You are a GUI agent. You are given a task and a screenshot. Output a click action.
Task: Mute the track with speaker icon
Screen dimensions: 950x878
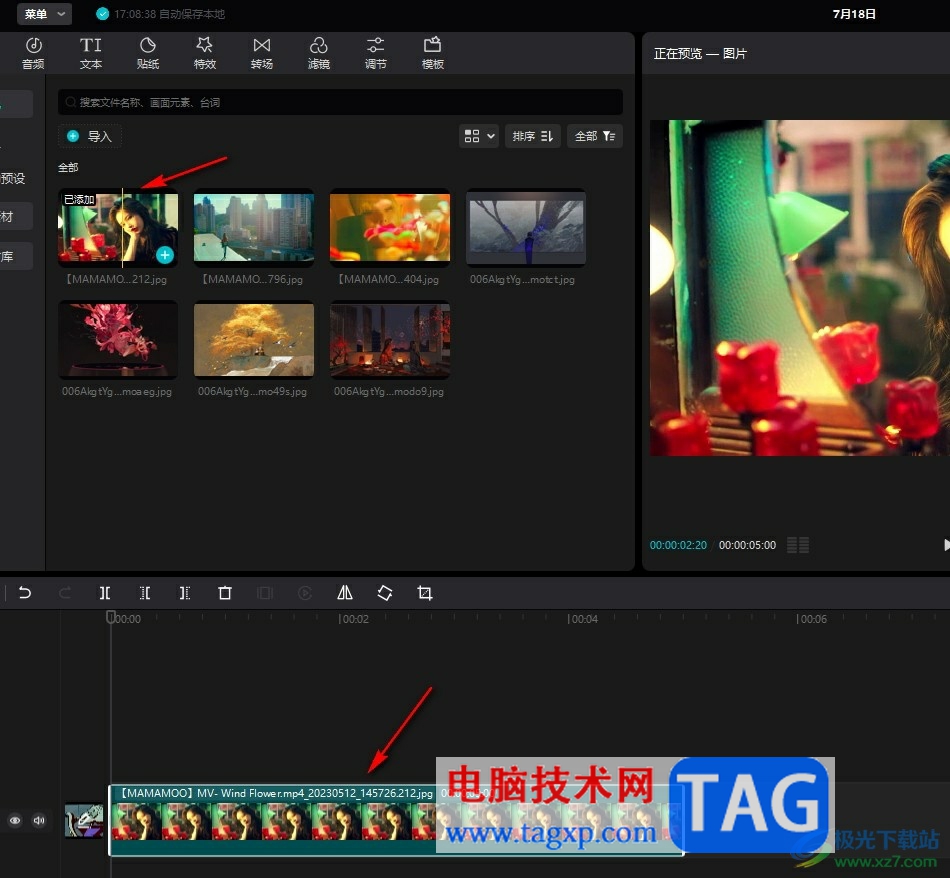[39, 820]
